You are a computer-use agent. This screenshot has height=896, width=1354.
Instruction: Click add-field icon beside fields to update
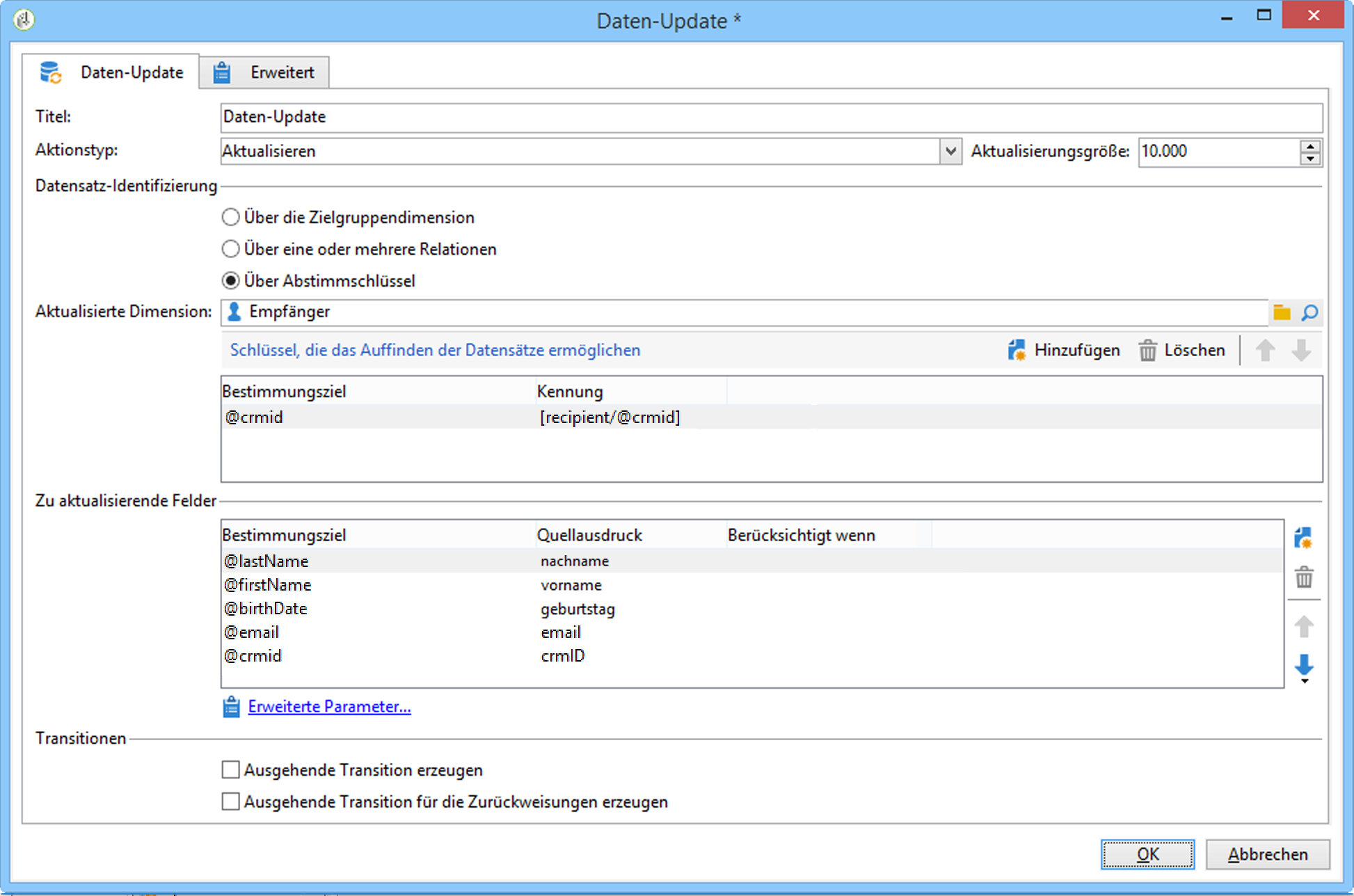click(1303, 538)
